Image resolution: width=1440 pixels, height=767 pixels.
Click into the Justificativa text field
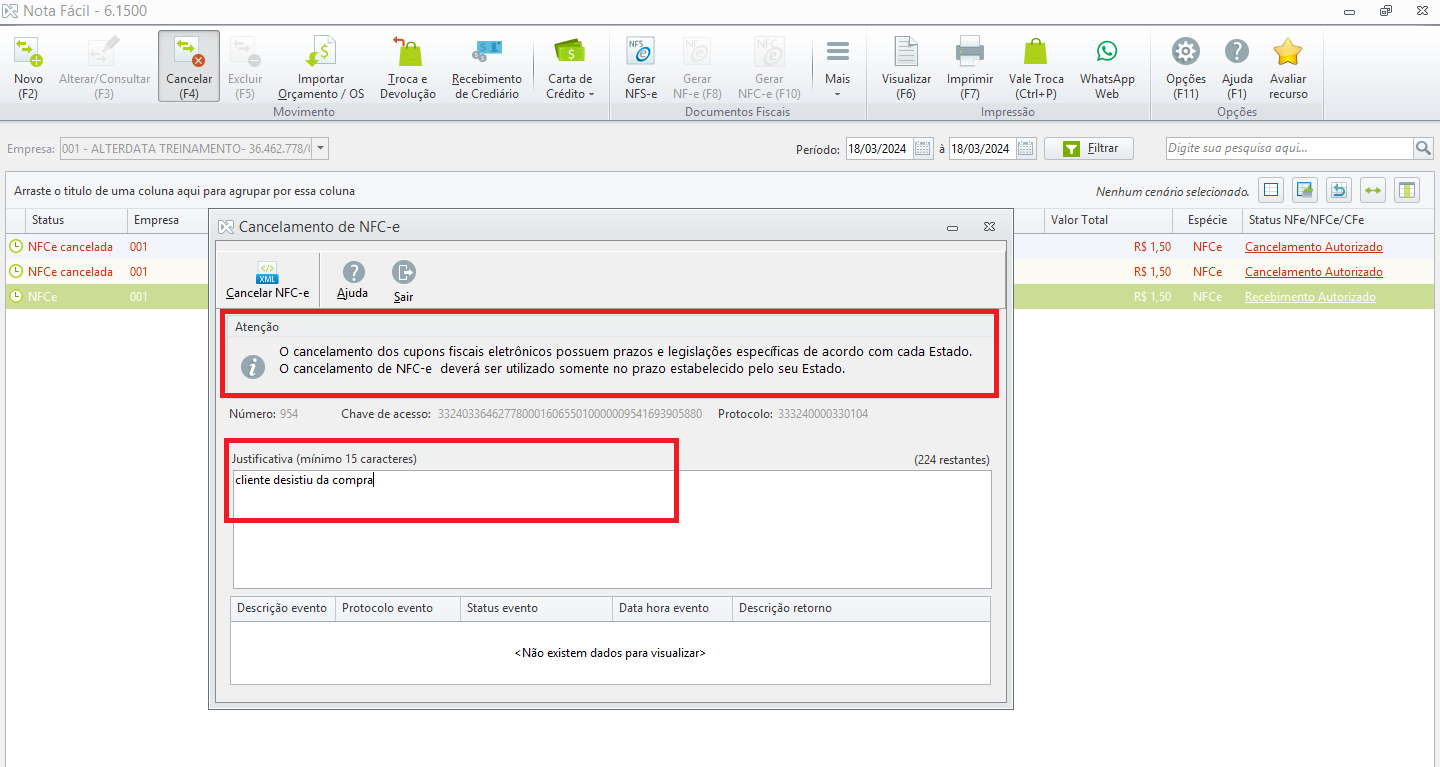pyautogui.click(x=612, y=529)
